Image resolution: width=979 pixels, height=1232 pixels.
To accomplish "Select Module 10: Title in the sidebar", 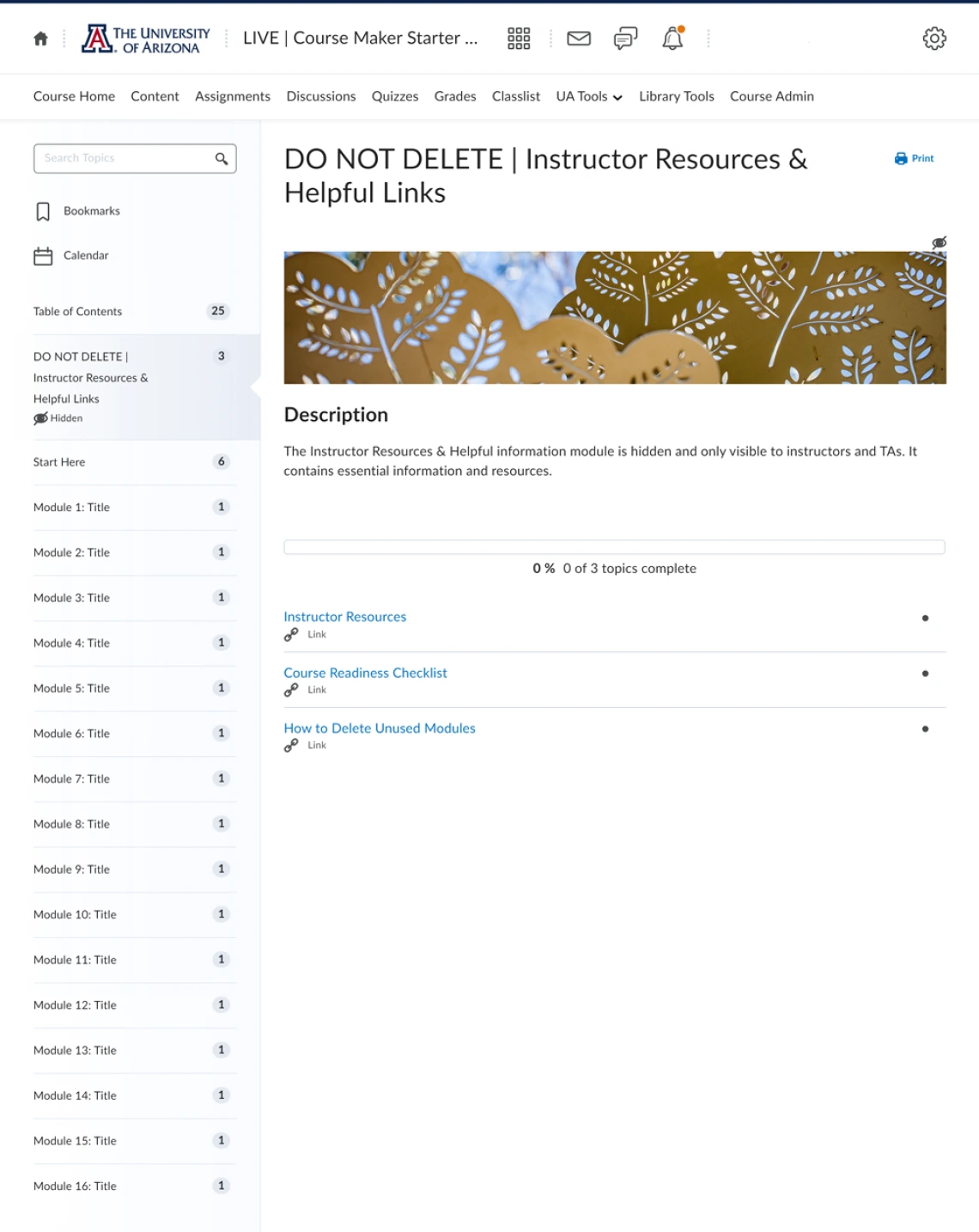I will click(135, 915).
